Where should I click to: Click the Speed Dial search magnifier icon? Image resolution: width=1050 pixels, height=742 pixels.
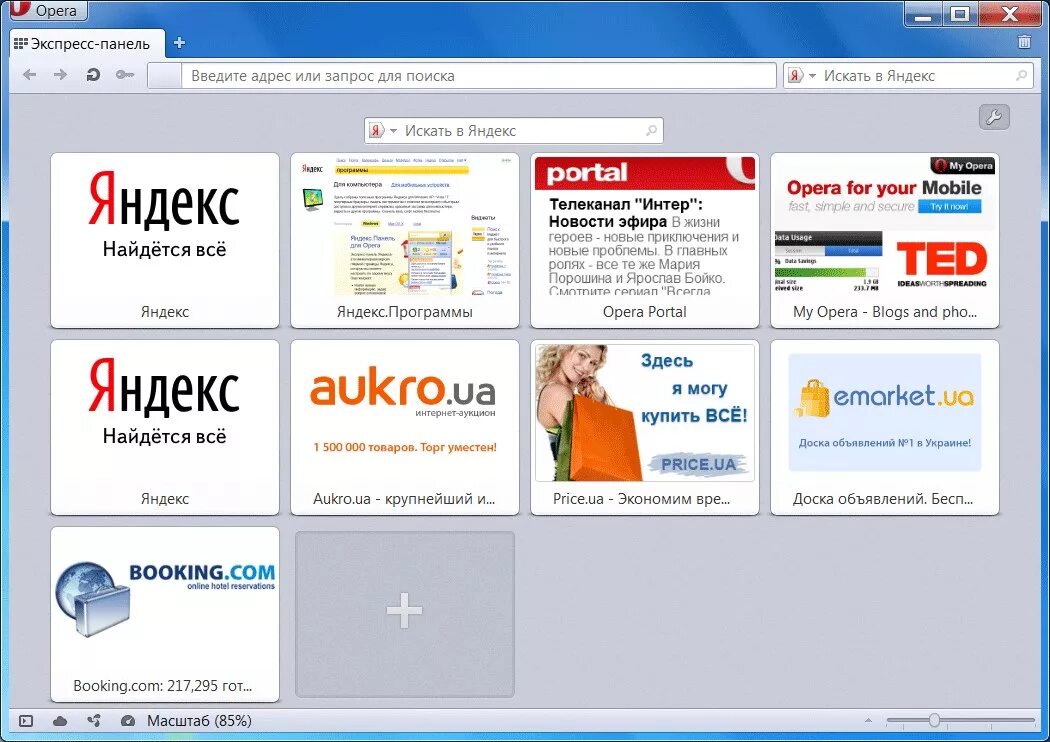point(652,131)
